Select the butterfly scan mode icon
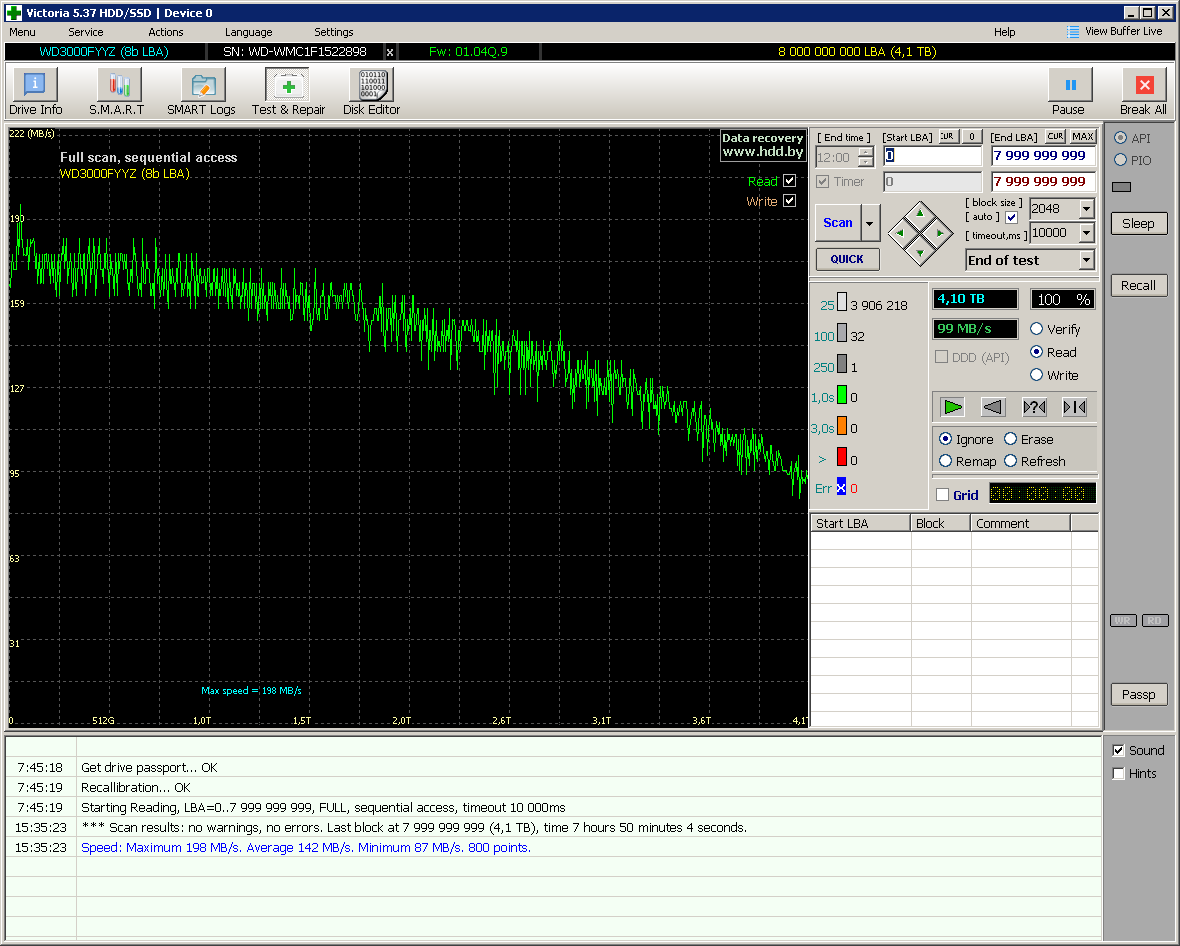 pyautogui.click(x=1074, y=407)
